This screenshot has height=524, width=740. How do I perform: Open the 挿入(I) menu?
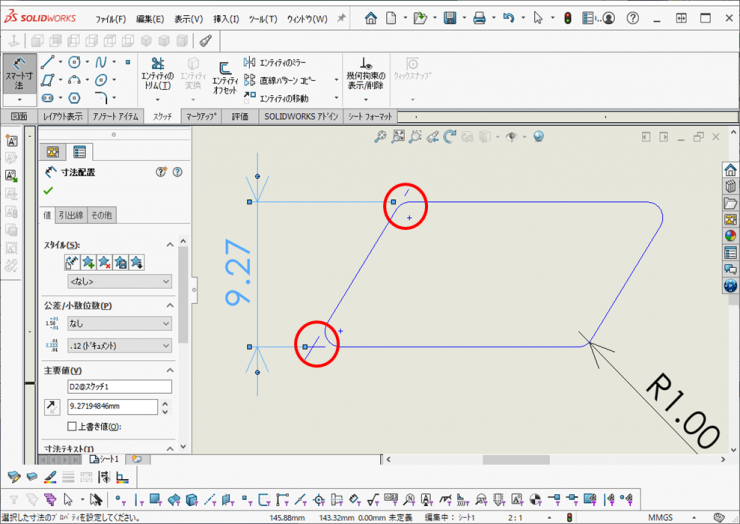226,19
